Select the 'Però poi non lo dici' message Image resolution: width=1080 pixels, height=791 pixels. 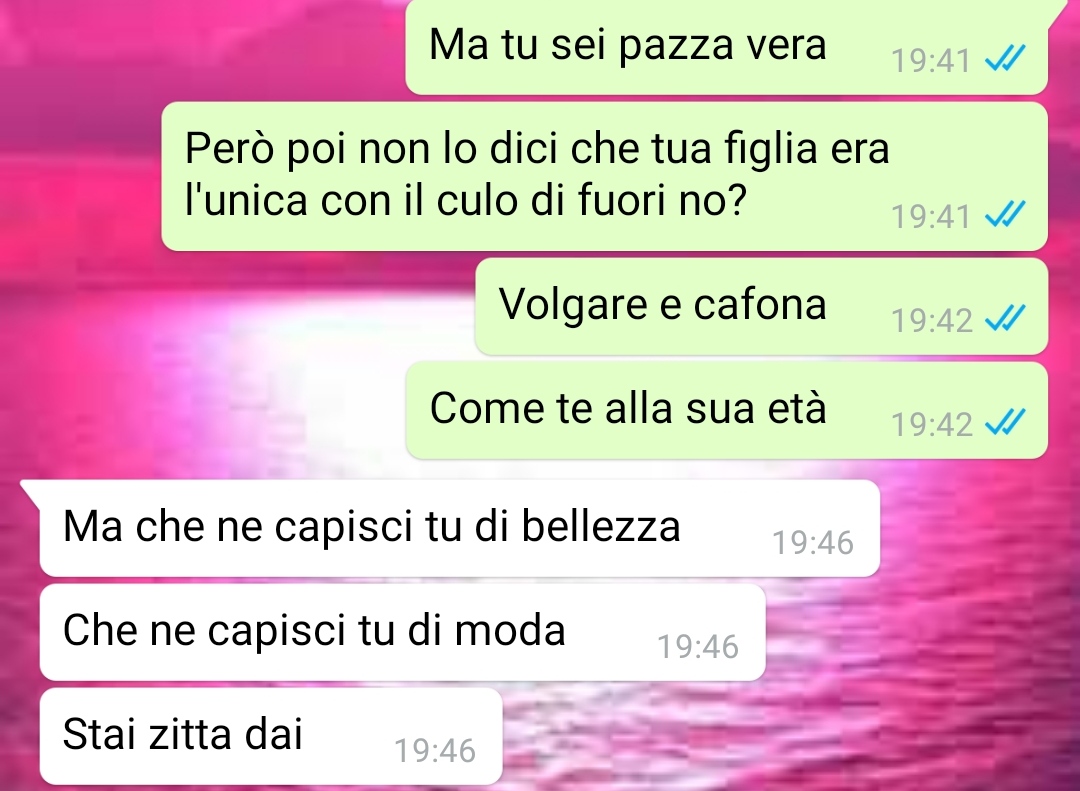pos(605,176)
